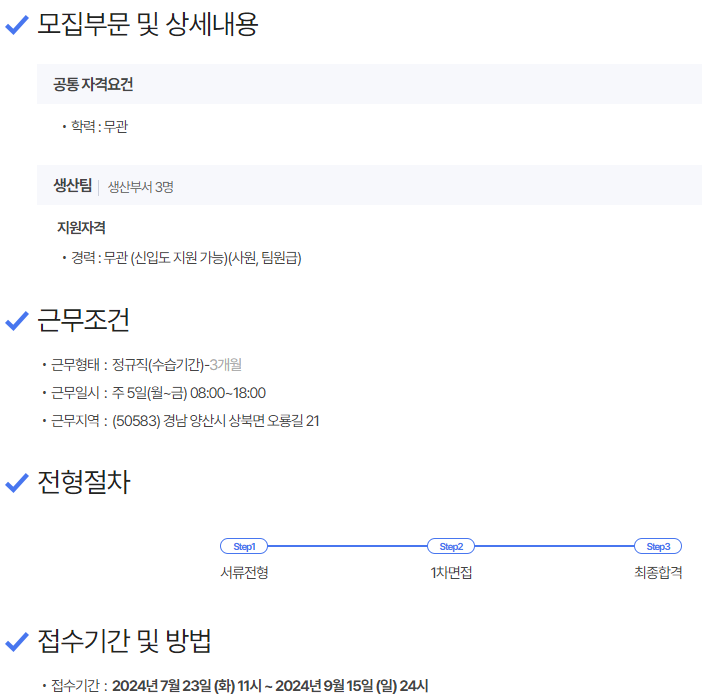The image size is (702, 694).
Task: Click the checkmark icon beside 전형절차 heading
Action: tap(17, 483)
